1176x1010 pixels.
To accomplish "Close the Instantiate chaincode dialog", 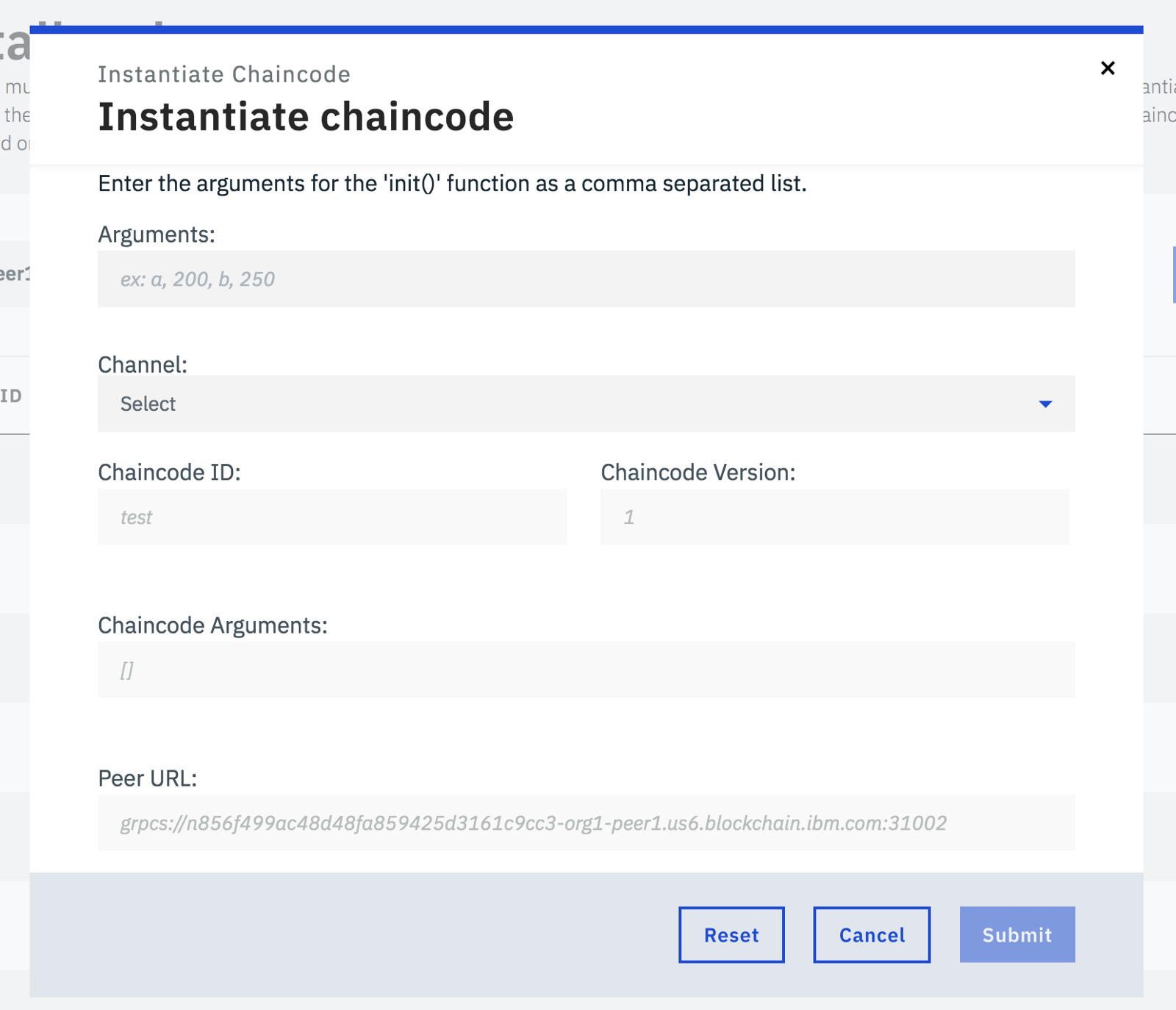I will pyautogui.click(x=1108, y=68).
